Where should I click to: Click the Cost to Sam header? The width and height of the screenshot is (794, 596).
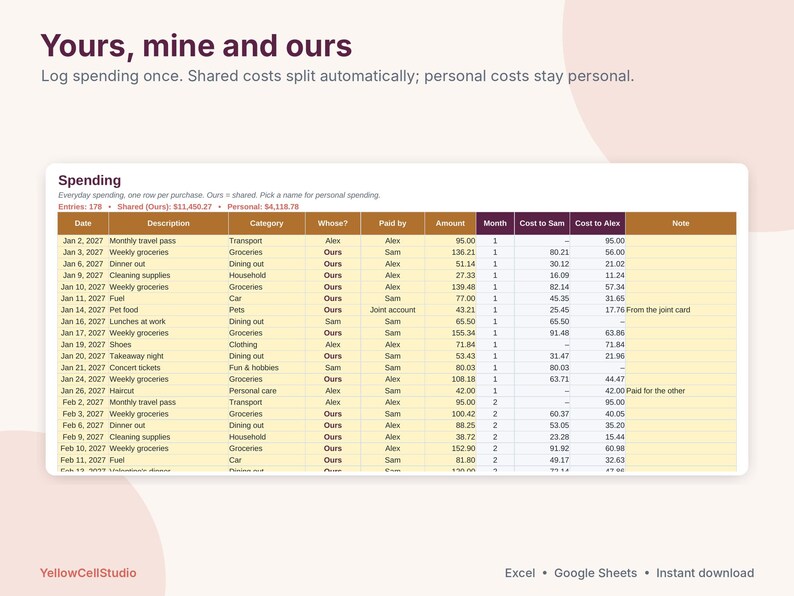542,223
